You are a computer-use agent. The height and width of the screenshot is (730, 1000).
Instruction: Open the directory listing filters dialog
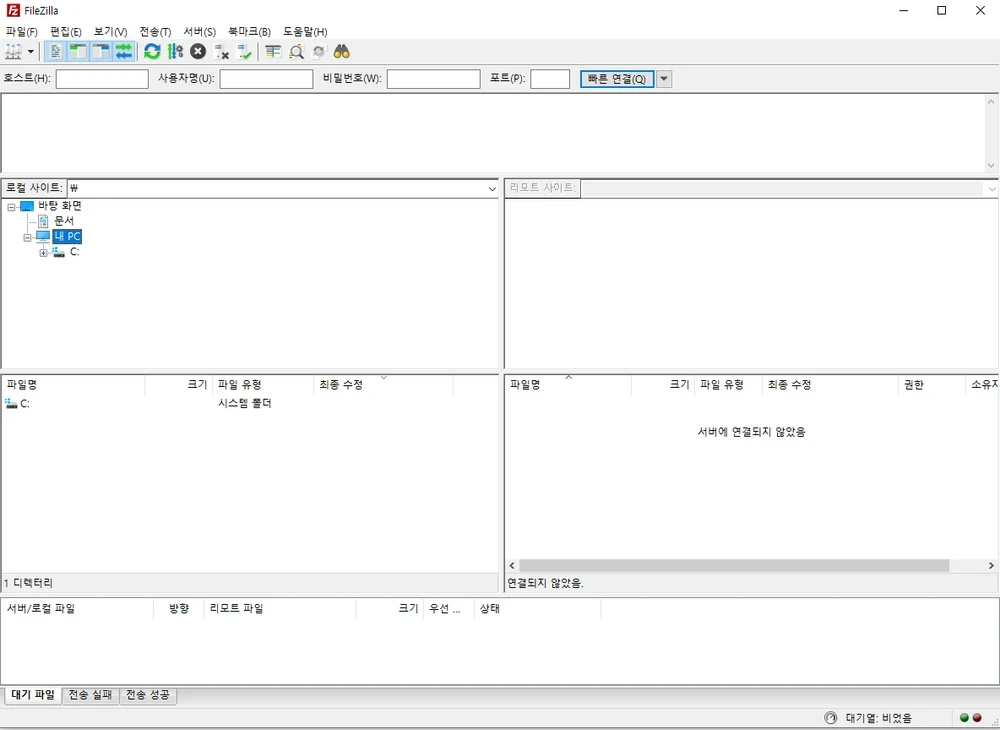(x=273, y=52)
